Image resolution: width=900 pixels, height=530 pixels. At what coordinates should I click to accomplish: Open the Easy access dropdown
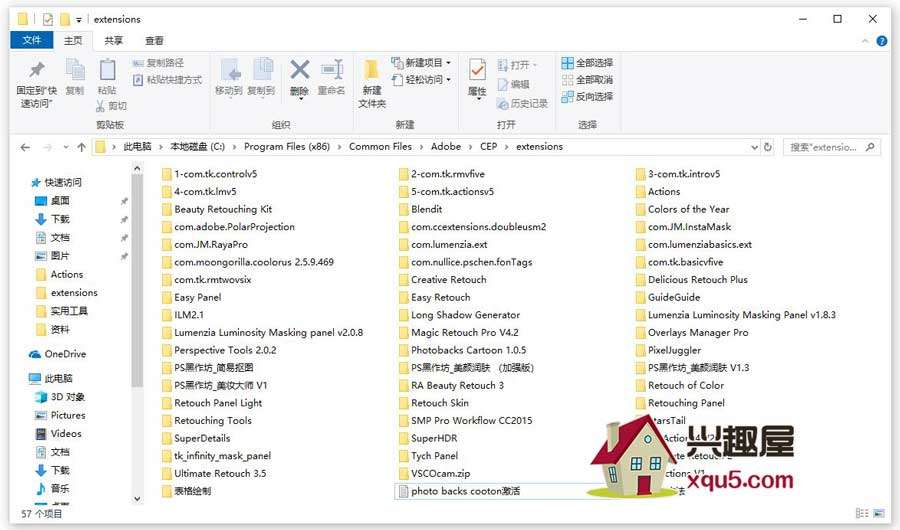[422, 79]
